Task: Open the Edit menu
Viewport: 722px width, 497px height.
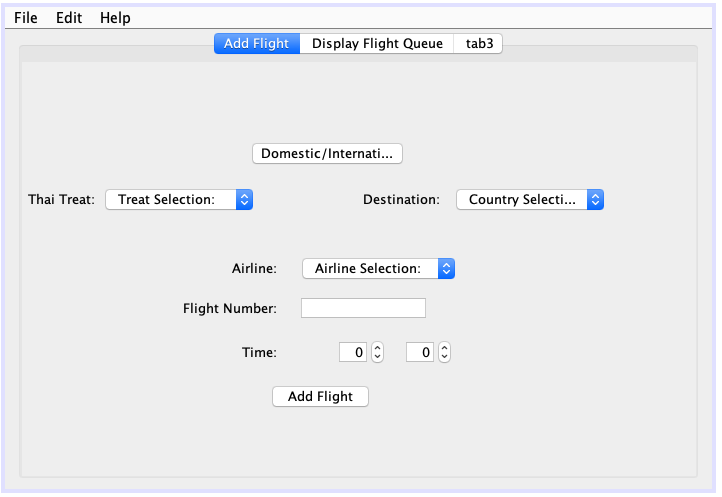Action: pyautogui.click(x=69, y=18)
